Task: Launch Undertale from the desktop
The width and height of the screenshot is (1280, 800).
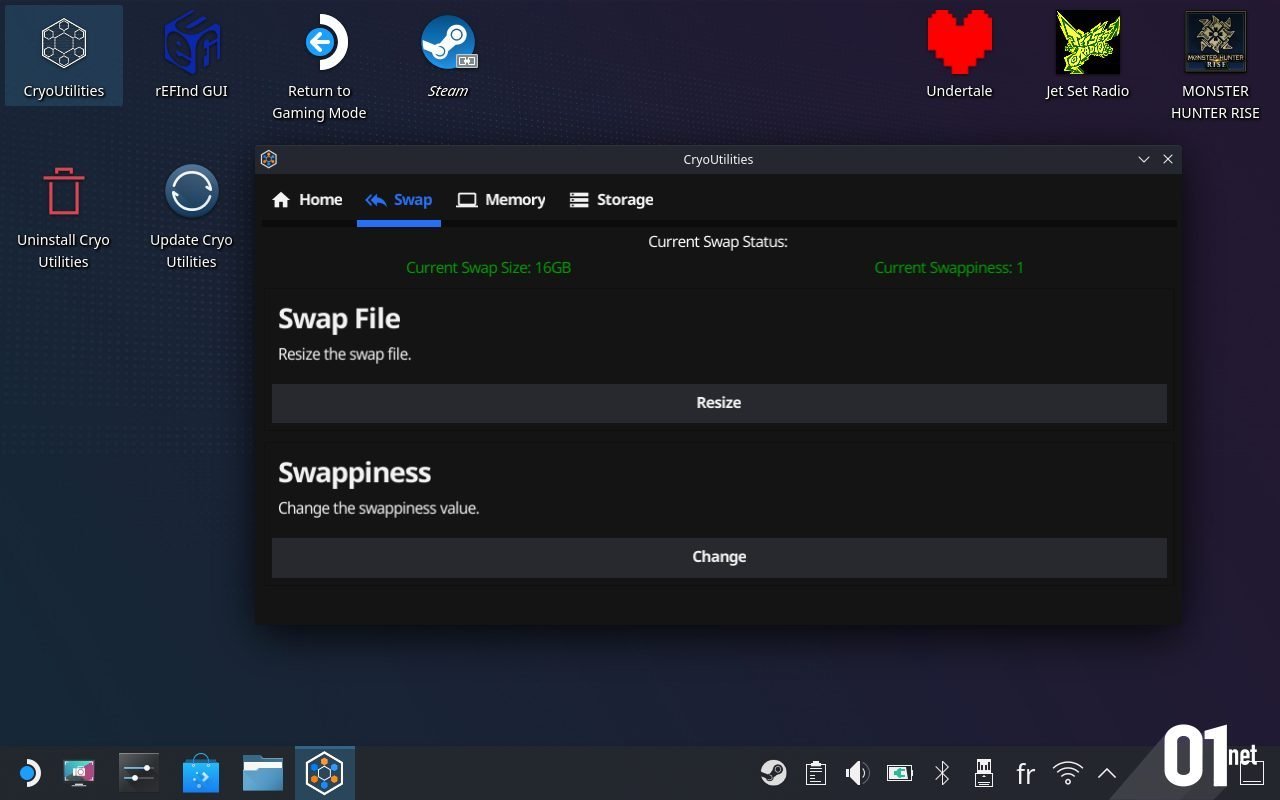Action: 959,56
